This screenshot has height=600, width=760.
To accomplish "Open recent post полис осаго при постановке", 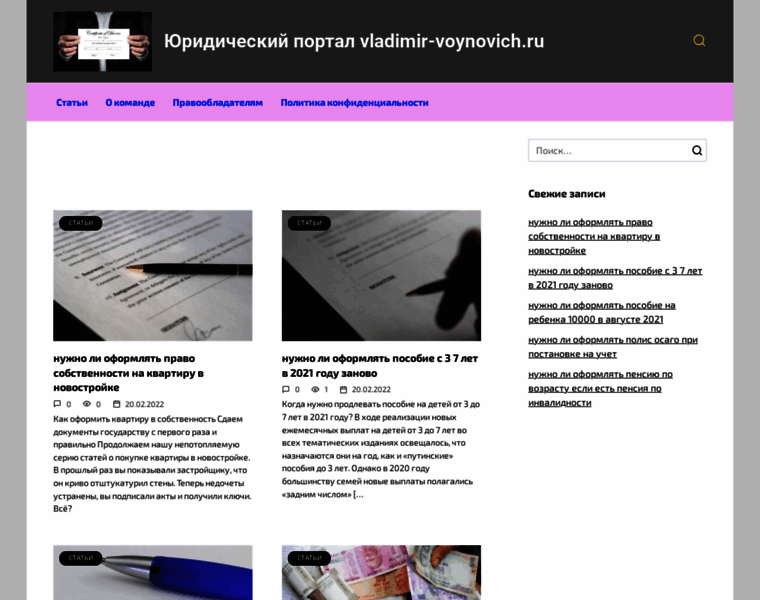I will point(613,347).
